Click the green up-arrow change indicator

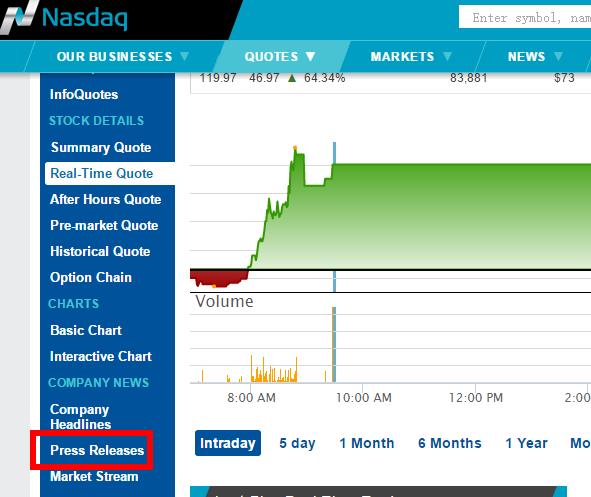[x=292, y=78]
